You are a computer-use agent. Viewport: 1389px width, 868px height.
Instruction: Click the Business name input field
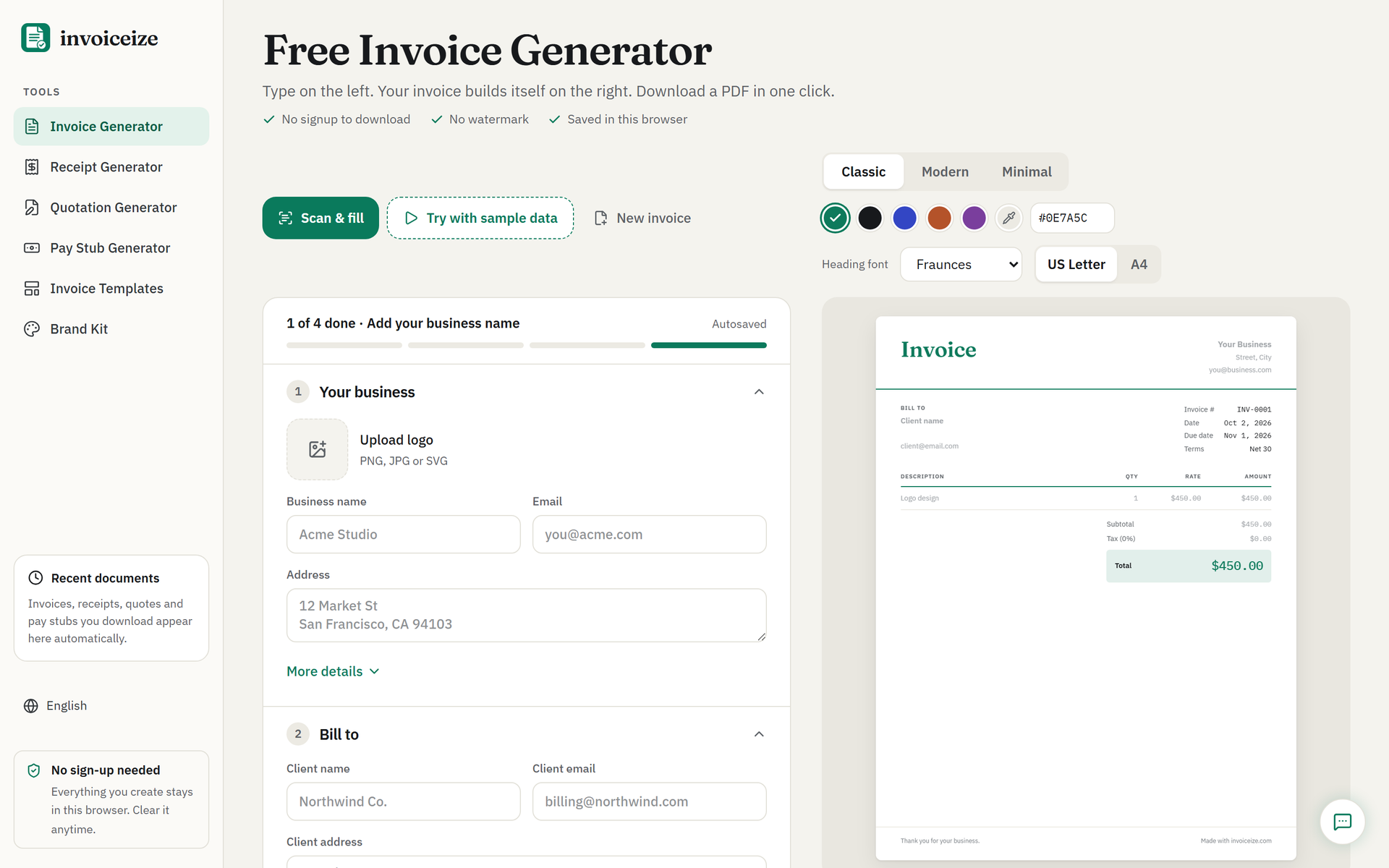[404, 535]
